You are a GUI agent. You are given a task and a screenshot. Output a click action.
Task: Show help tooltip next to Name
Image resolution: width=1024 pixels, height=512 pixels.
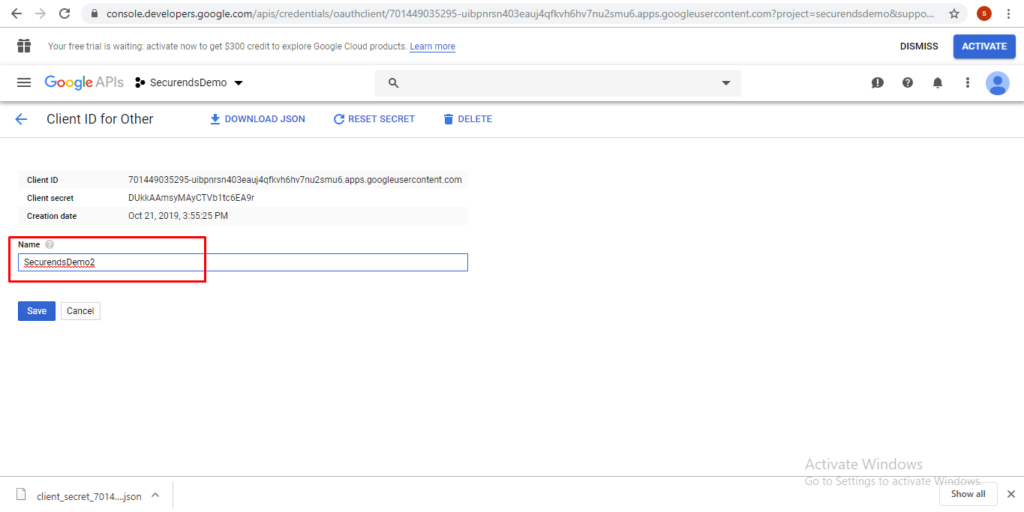(x=50, y=244)
